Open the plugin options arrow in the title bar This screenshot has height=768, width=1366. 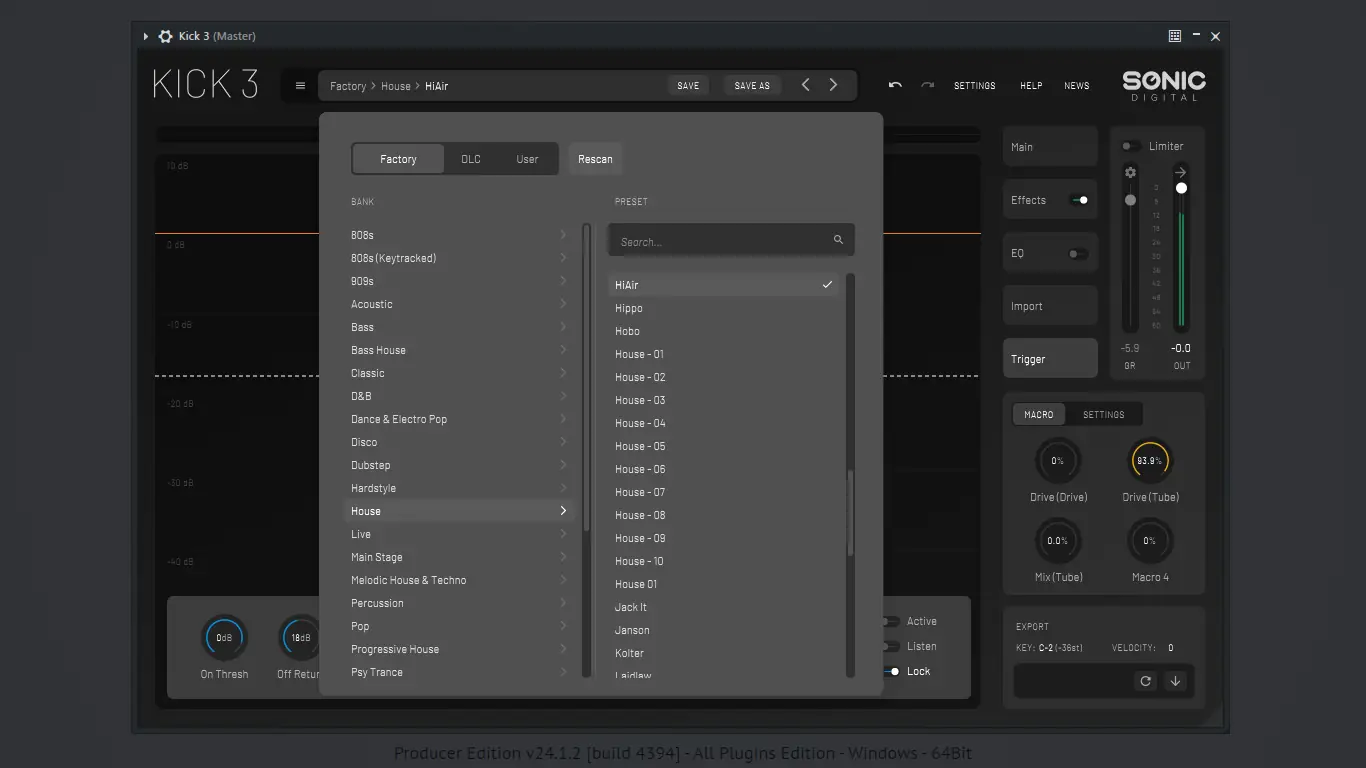point(146,36)
